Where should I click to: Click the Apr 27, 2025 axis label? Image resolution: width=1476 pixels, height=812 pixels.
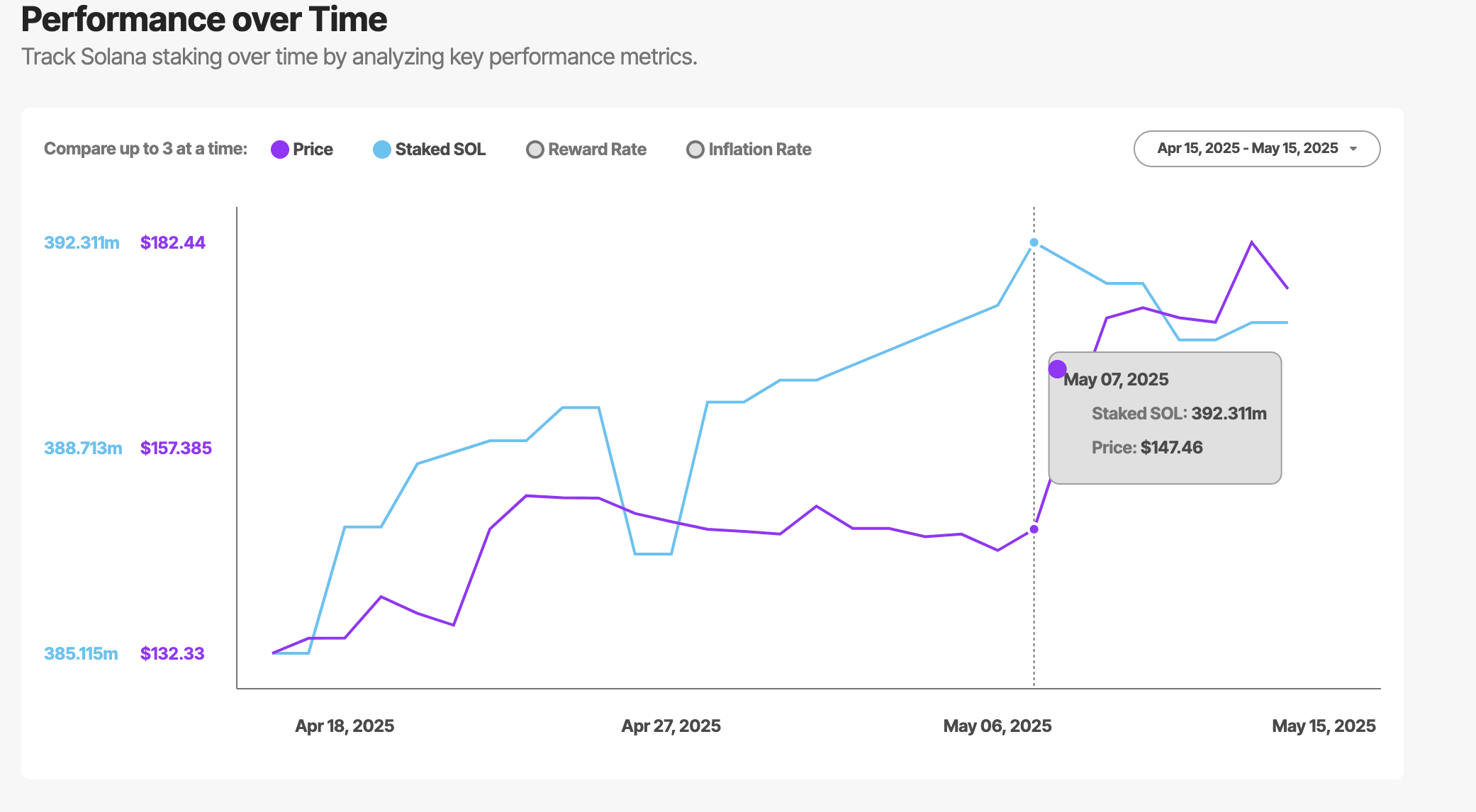click(x=671, y=726)
